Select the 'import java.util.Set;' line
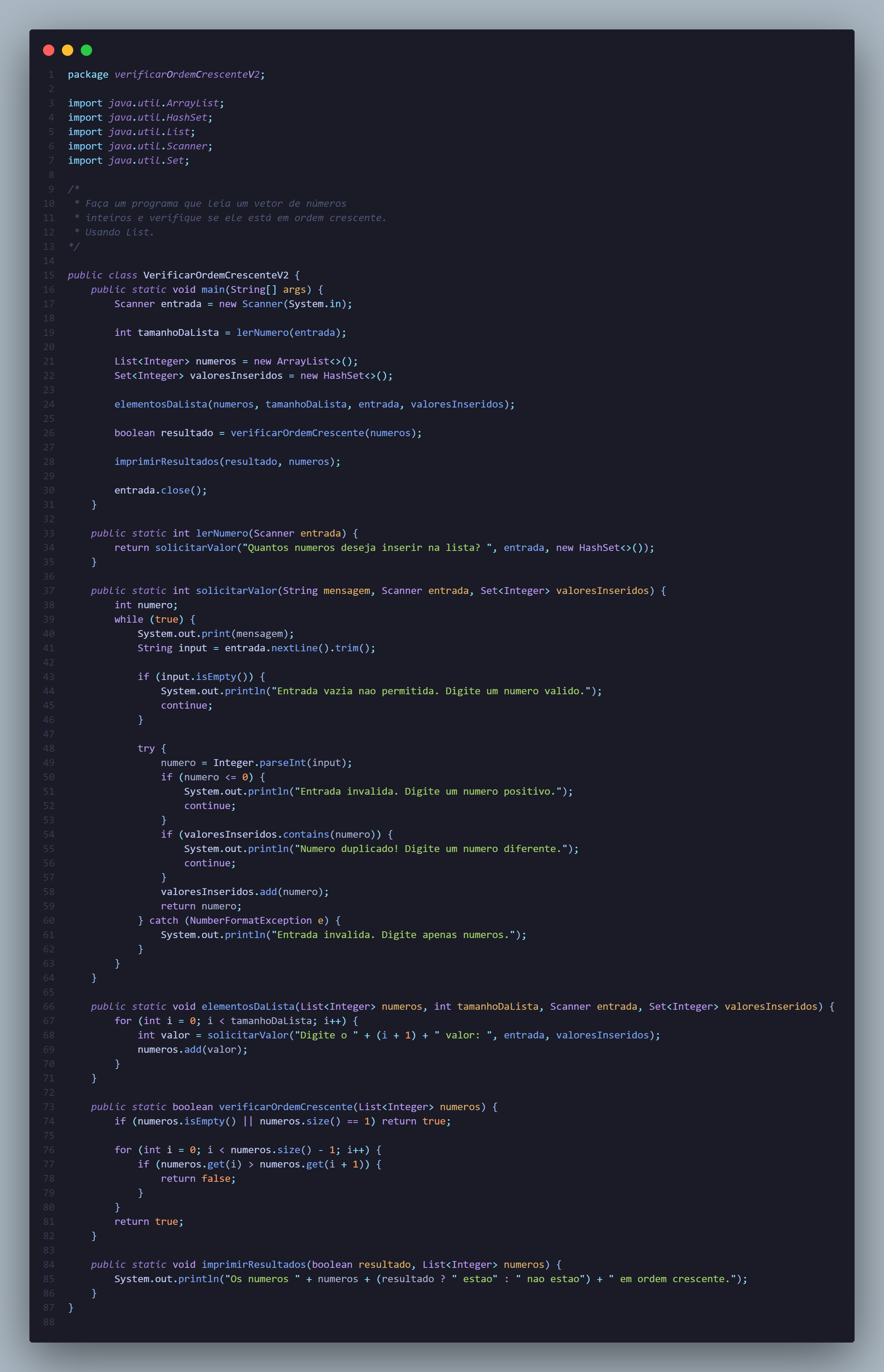The image size is (884, 1372). point(129,161)
